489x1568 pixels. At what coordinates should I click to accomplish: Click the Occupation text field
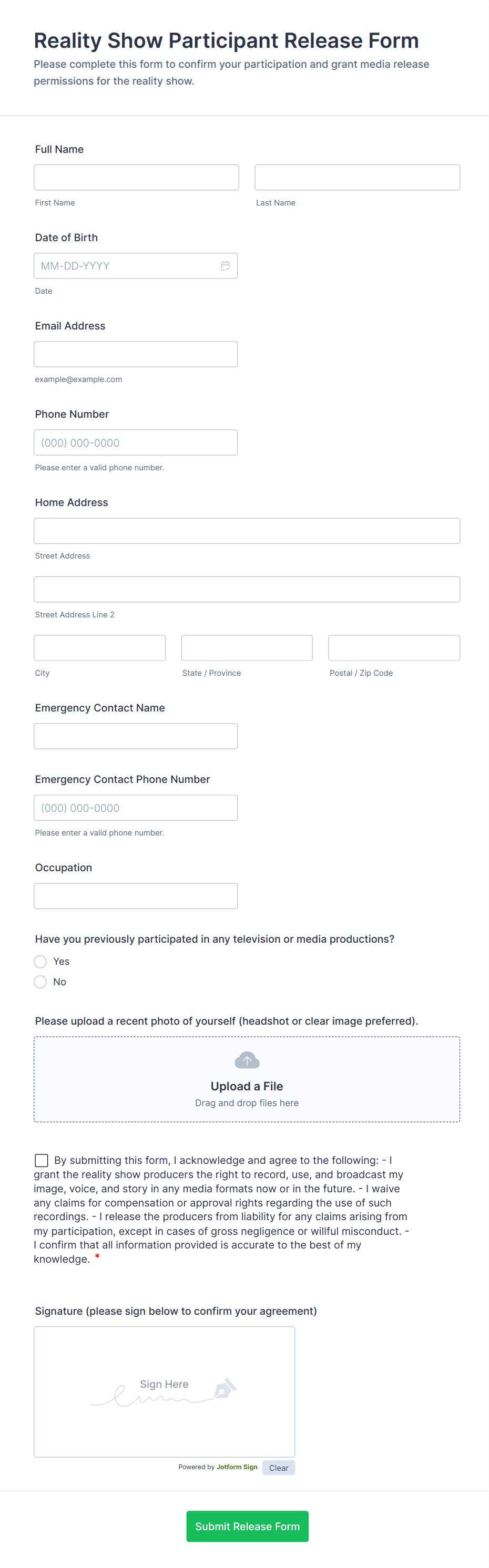coord(136,896)
